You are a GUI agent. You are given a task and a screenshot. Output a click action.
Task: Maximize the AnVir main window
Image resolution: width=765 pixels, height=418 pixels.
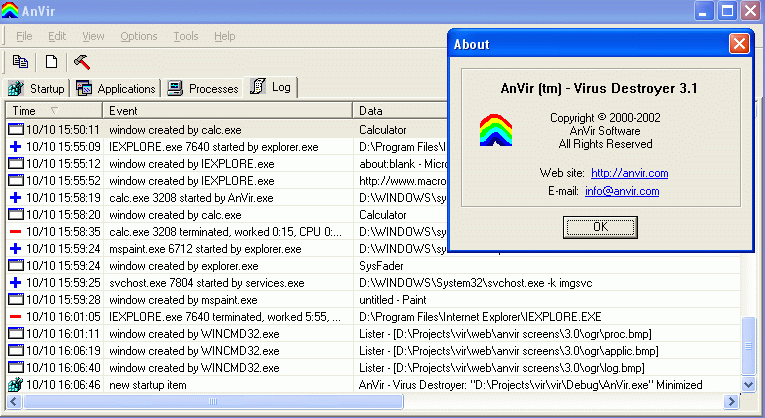(727, 11)
